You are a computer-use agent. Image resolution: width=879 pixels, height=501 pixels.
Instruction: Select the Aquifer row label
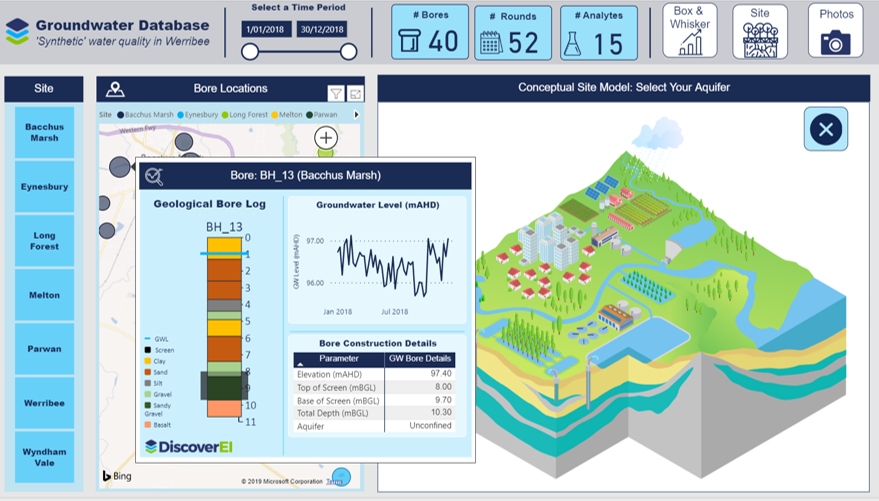[311, 426]
